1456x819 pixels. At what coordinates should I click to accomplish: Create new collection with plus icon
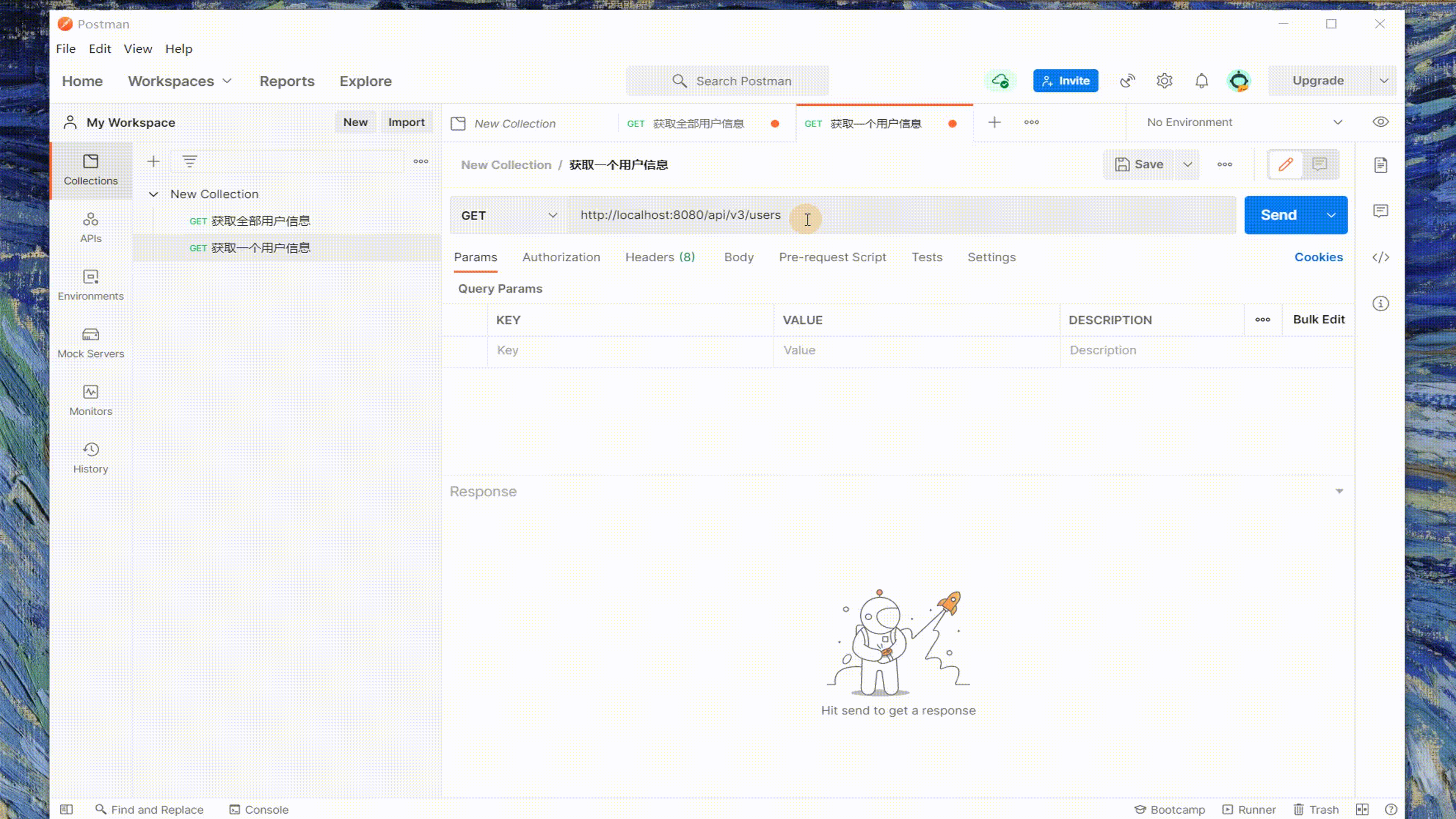[x=153, y=162]
